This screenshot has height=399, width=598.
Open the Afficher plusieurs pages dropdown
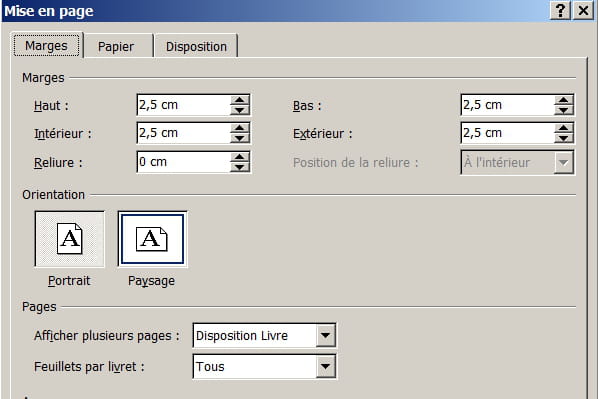tap(325, 336)
